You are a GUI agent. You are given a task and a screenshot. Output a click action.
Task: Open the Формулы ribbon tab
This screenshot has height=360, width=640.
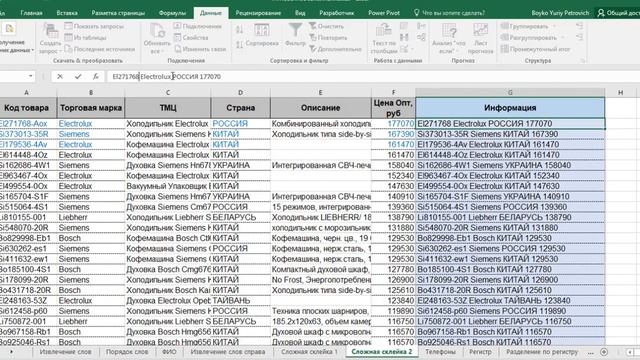pyautogui.click(x=172, y=13)
